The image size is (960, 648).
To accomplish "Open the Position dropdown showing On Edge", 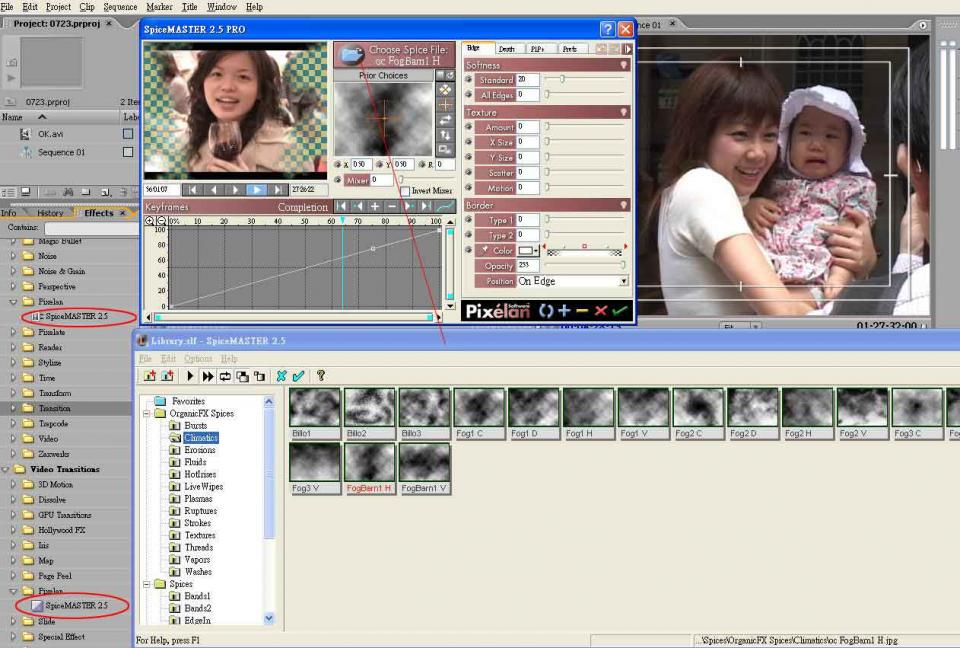I will 622,281.
